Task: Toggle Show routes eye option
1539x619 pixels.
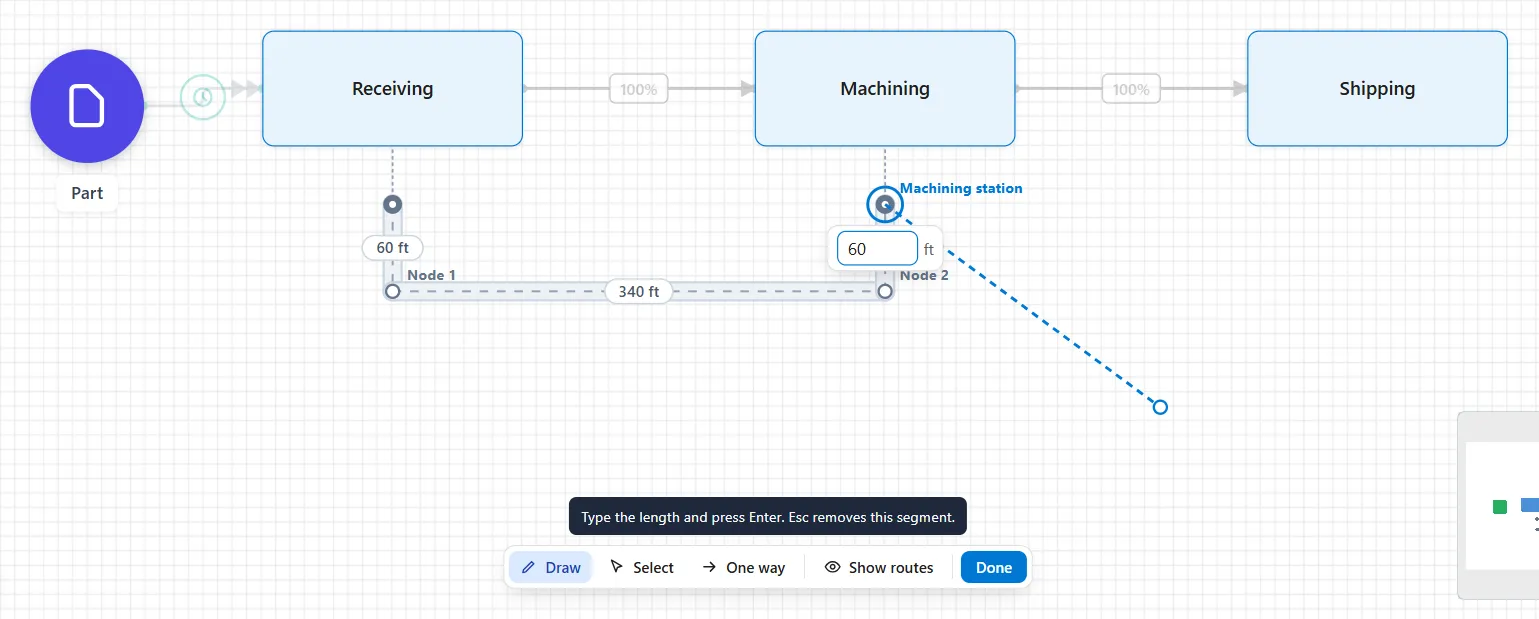Action: (x=879, y=567)
